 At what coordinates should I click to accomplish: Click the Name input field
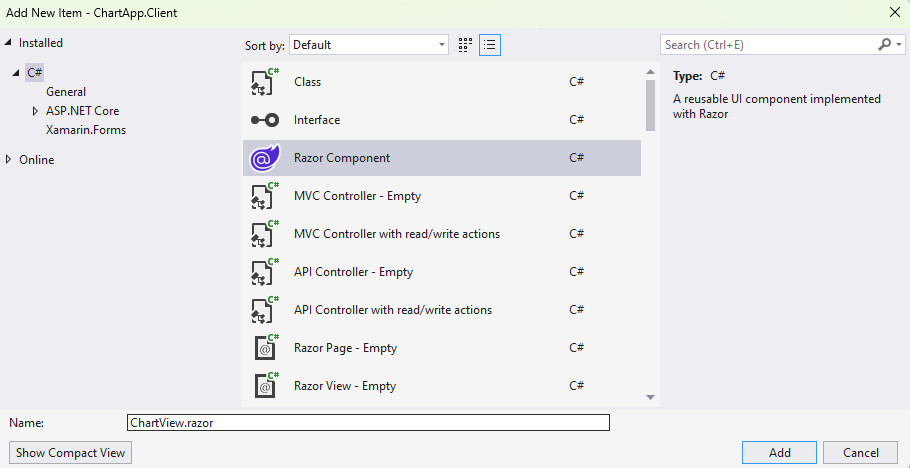pos(368,423)
